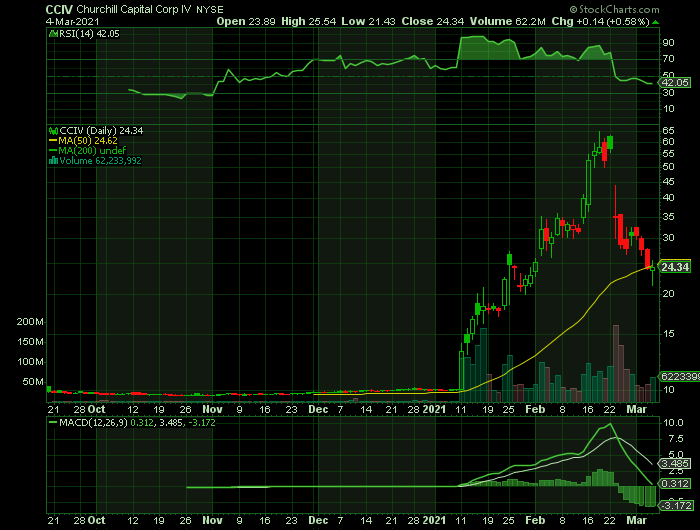
Task: Click the CCIV ticker symbol title
Action: (x=60, y=8)
